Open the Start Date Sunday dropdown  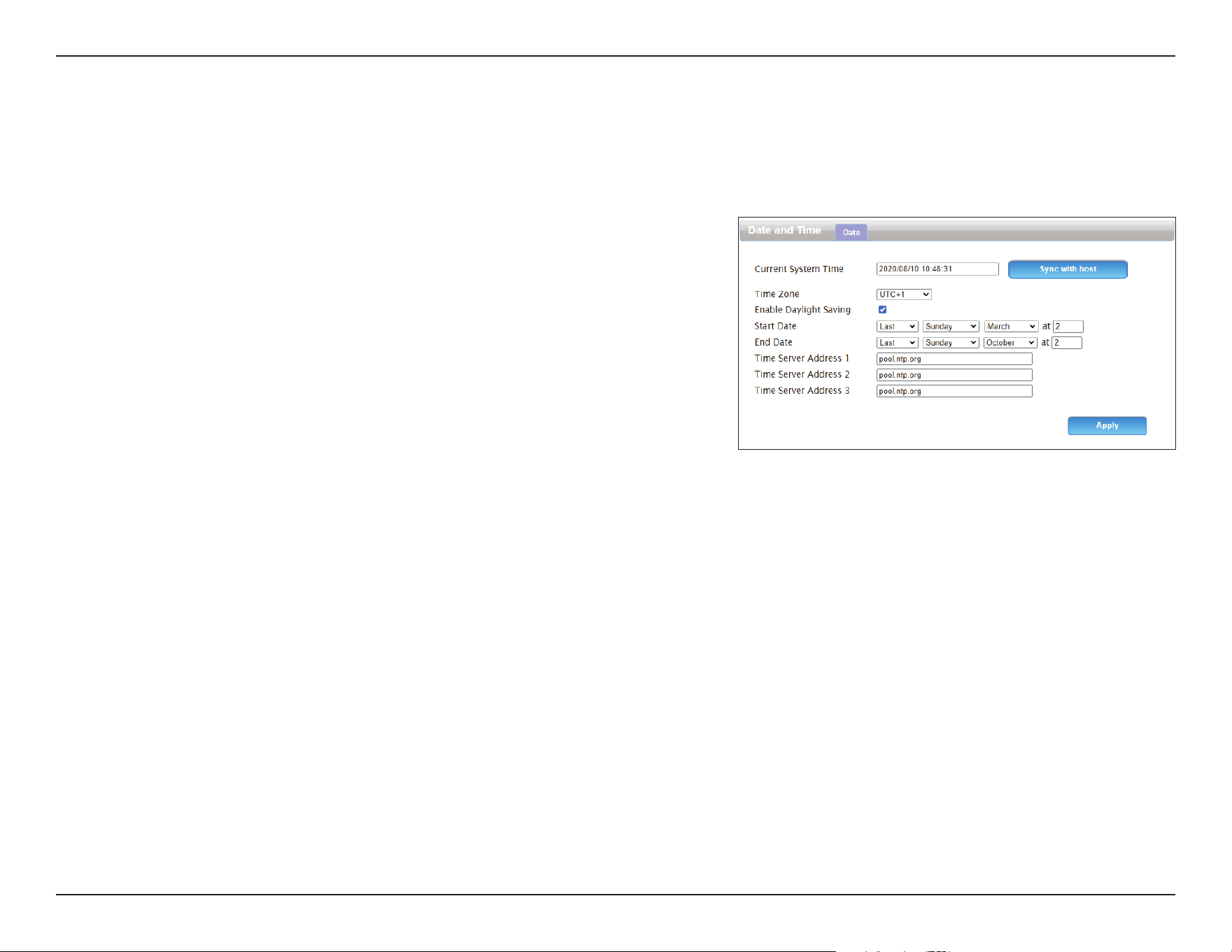coord(951,327)
